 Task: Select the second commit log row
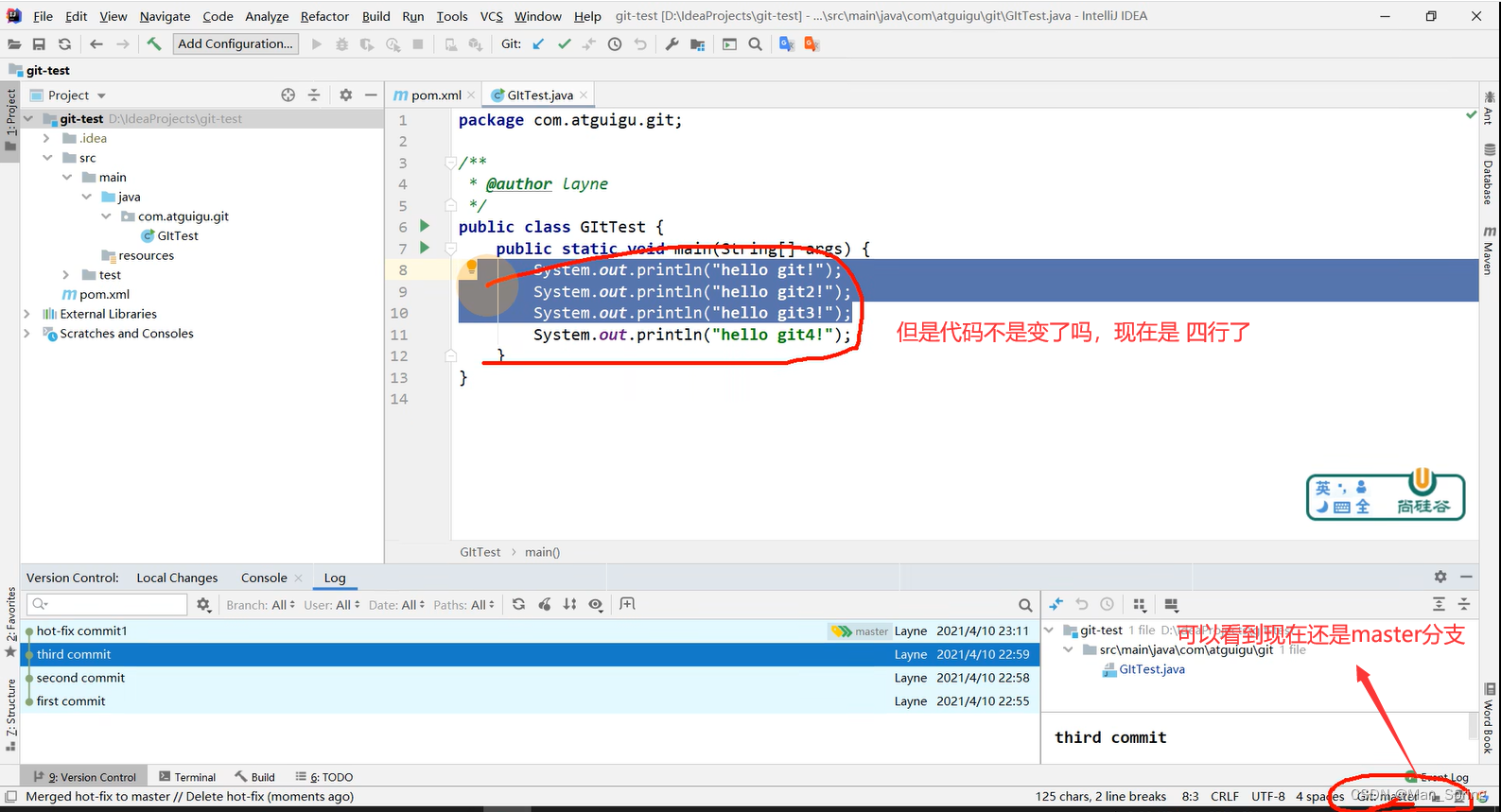(x=531, y=678)
